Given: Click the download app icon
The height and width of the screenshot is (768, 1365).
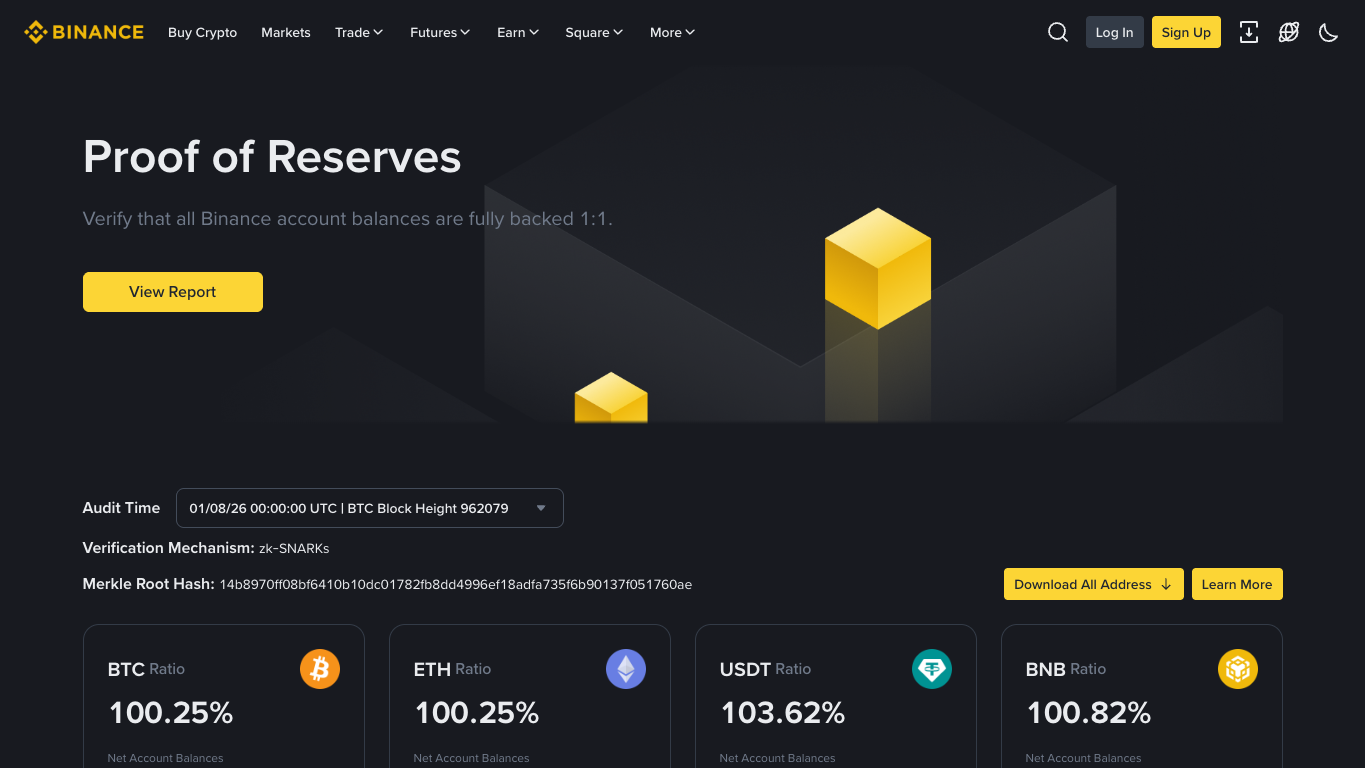Looking at the screenshot, I should [1249, 32].
